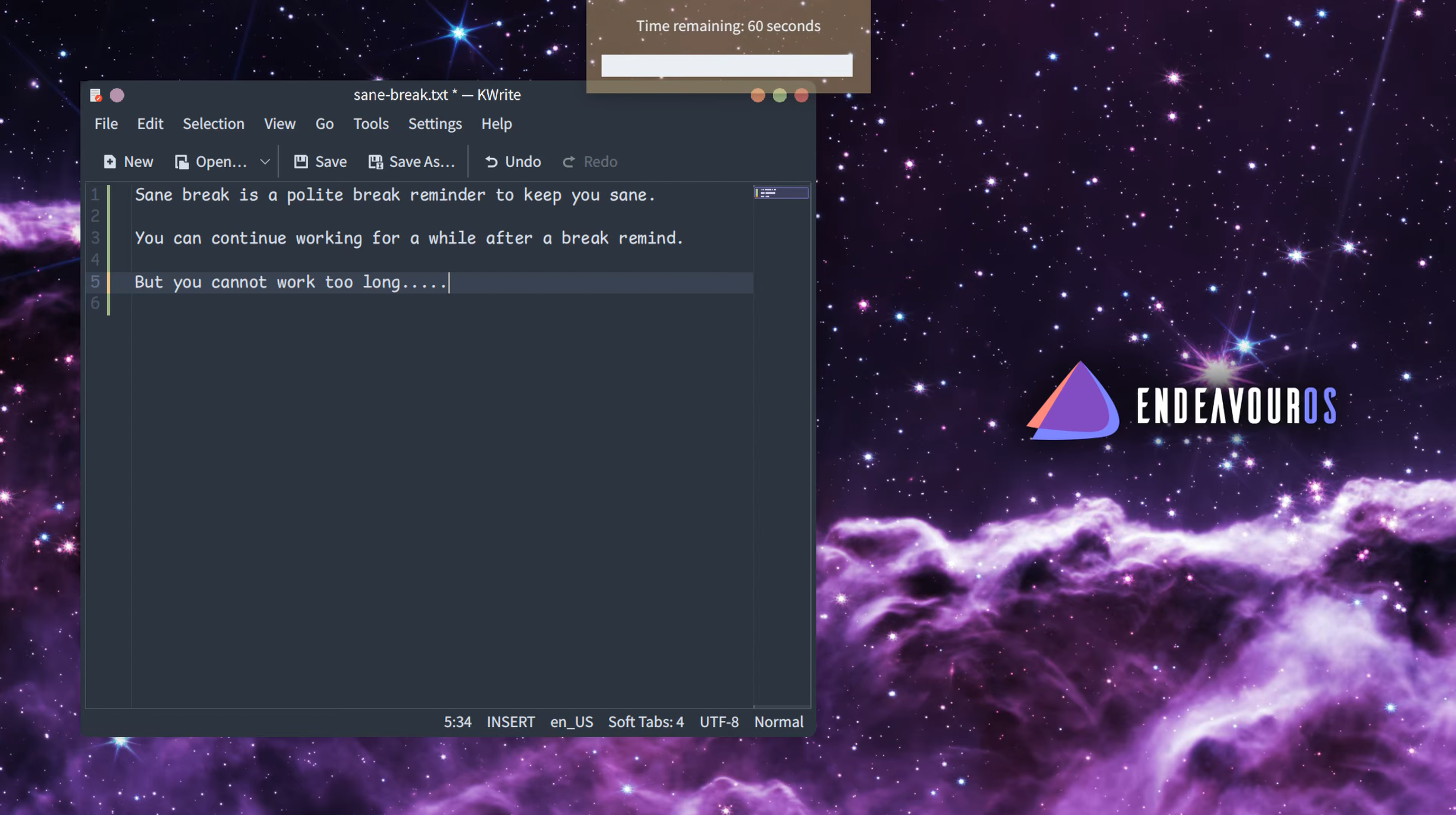Click the sane-break.txt window title

pyautogui.click(x=437, y=95)
